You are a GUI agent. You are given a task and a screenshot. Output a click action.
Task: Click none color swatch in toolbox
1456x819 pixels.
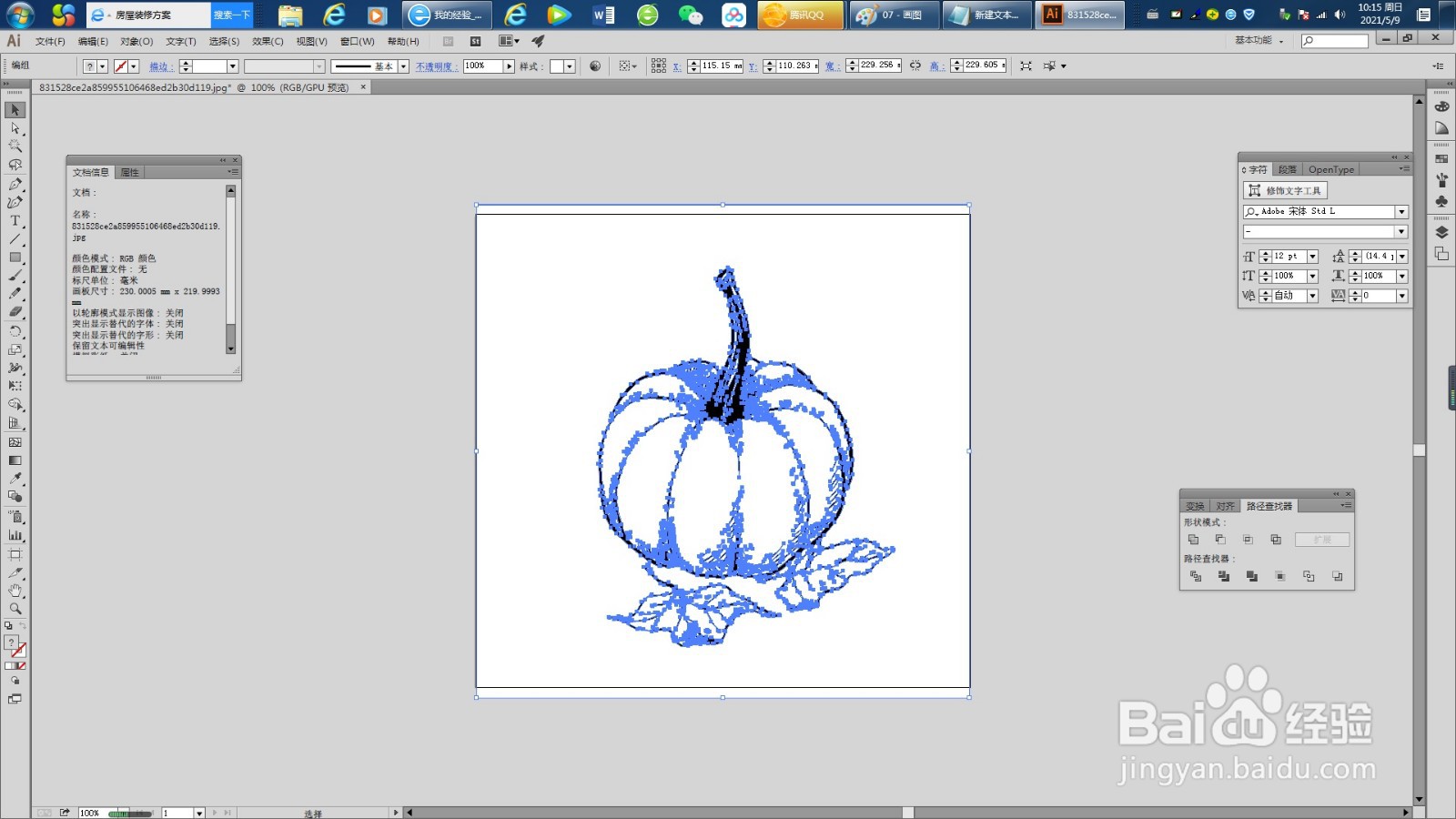23,666
